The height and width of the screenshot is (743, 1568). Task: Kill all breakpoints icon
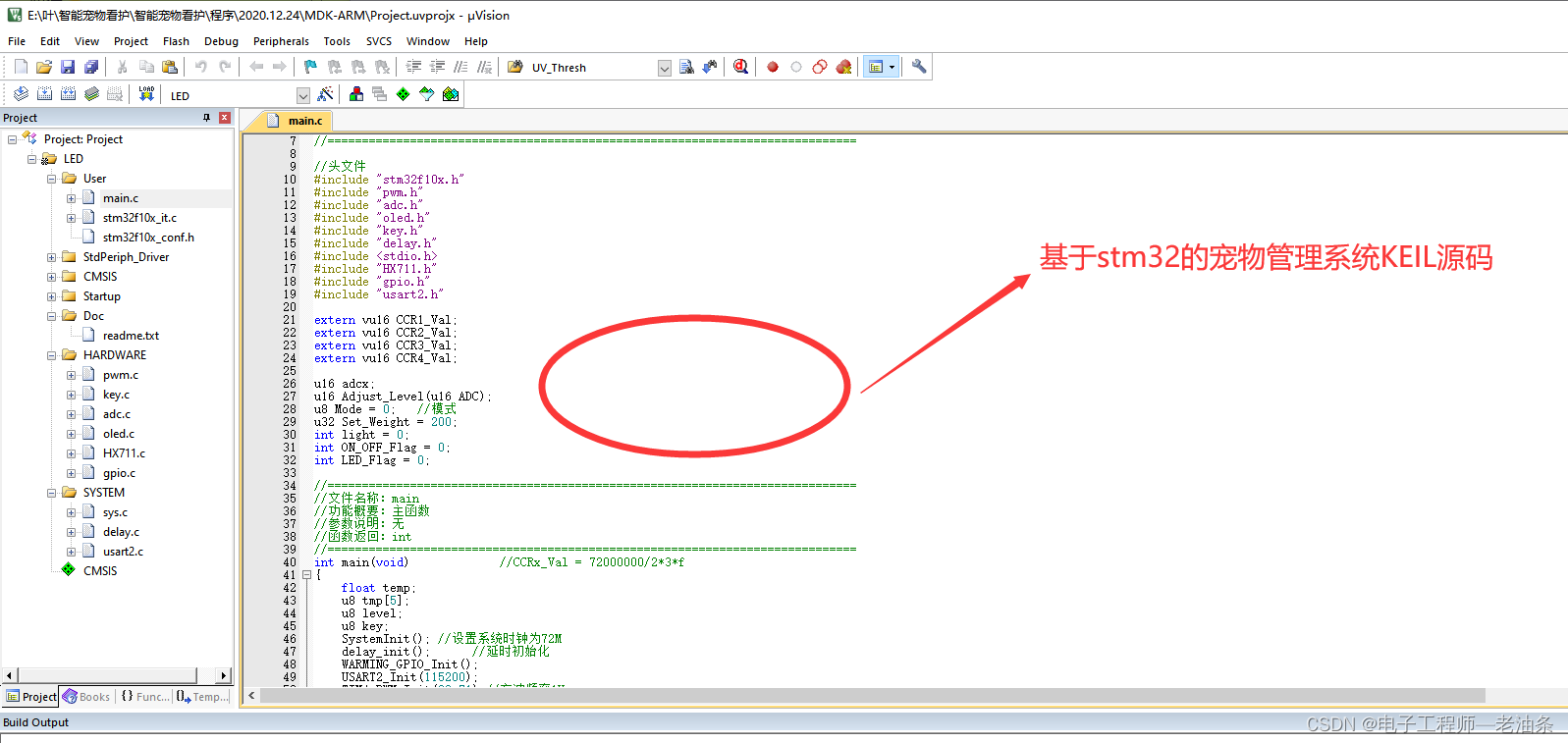pyautogui.click(x=843, y=67)
